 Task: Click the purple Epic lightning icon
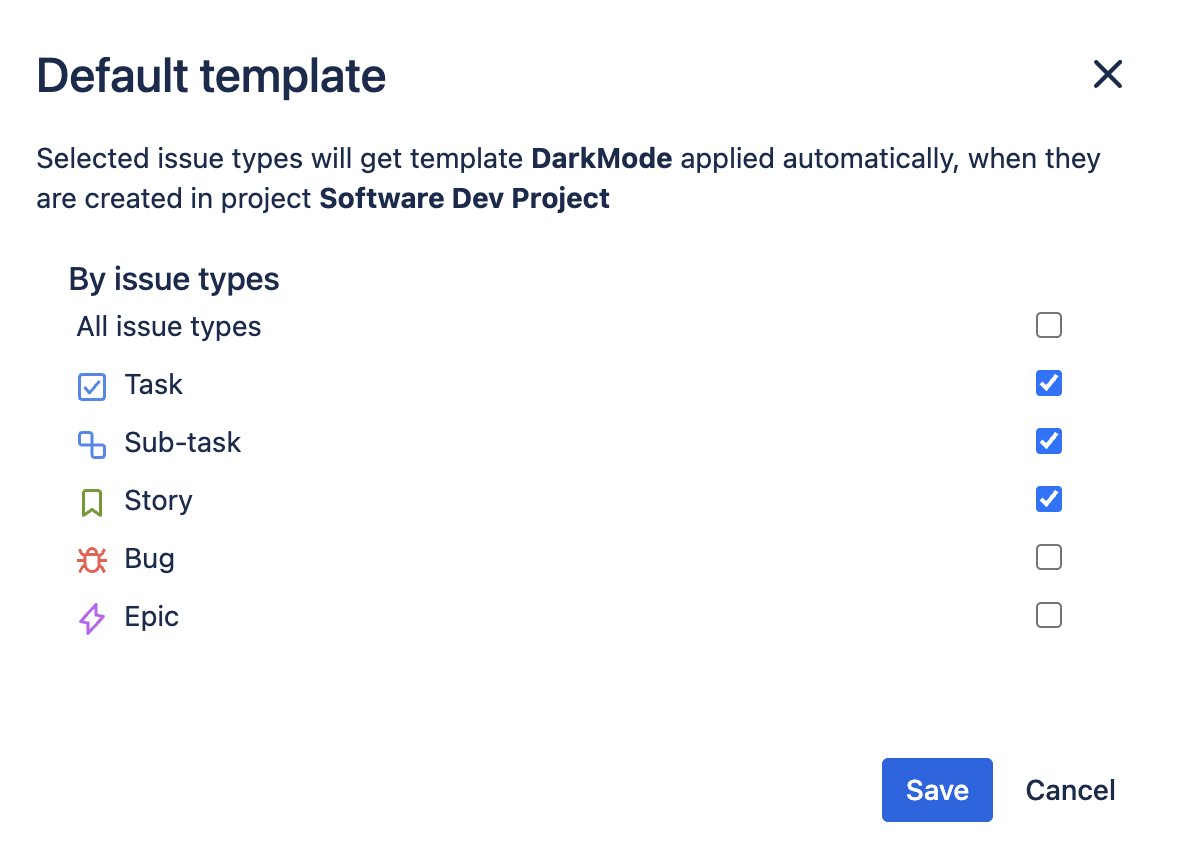pyautogui.click(x=91, y=618)
